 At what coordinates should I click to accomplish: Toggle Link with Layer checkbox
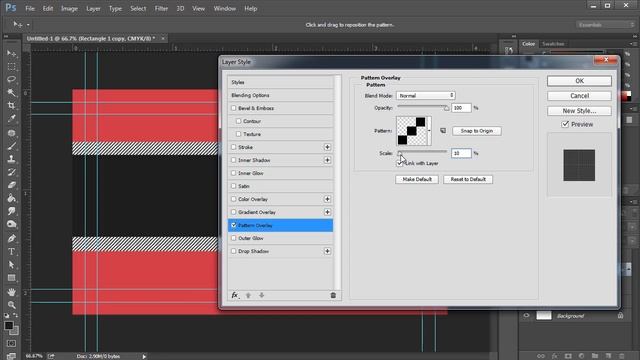pyautogui.click(x=400, y=163)
